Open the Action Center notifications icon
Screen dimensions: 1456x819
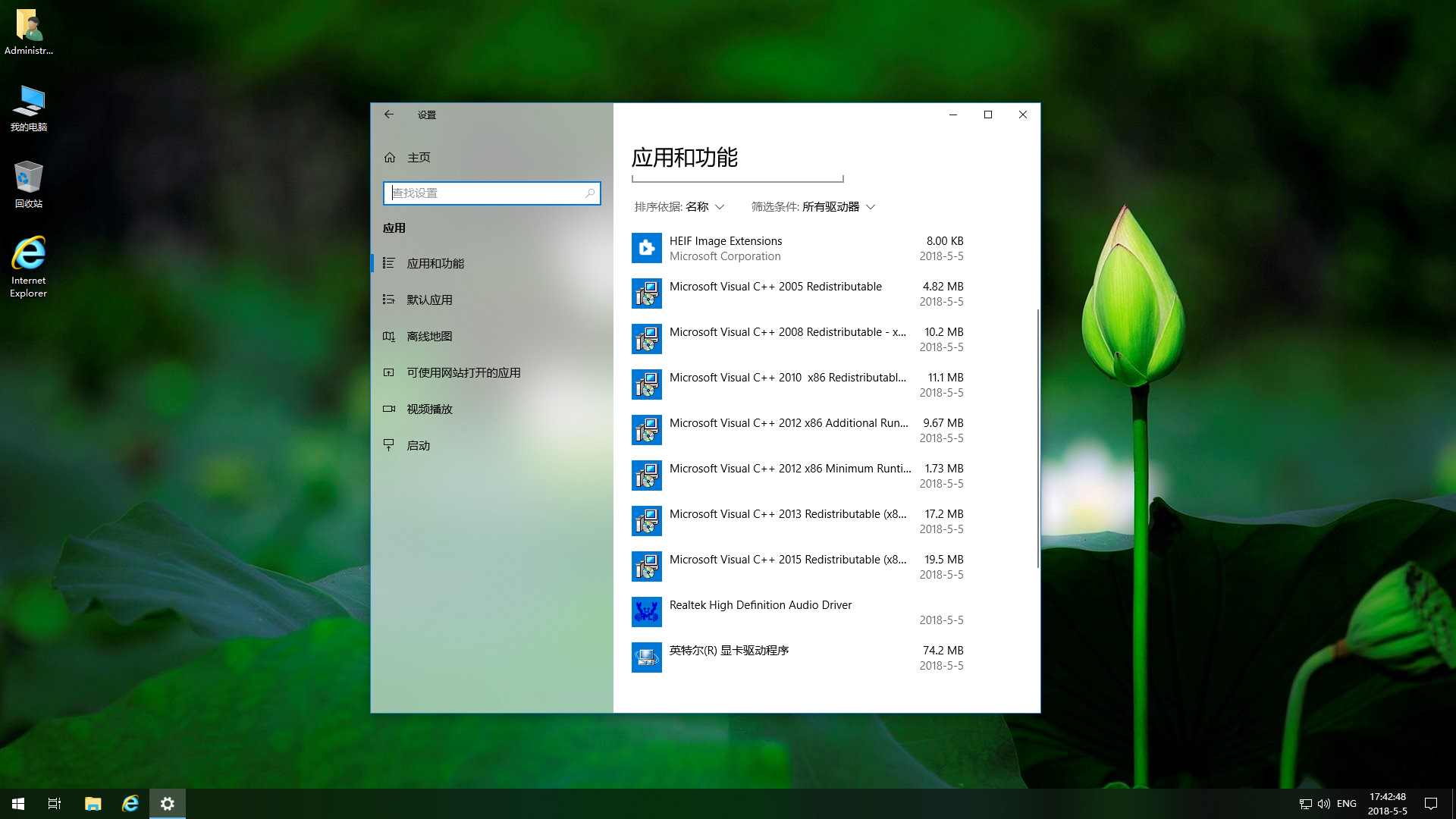click(1431, 804)
